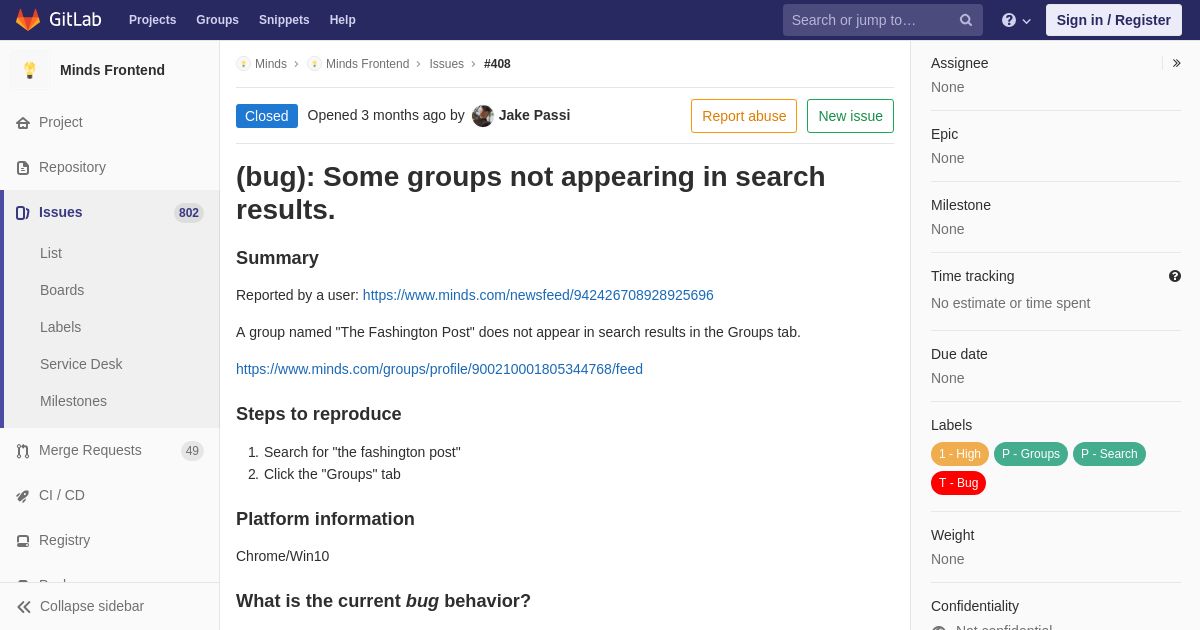Collapse the right sidebar with double arrow
The image size is (1200, 630).
click(1177, 63)
